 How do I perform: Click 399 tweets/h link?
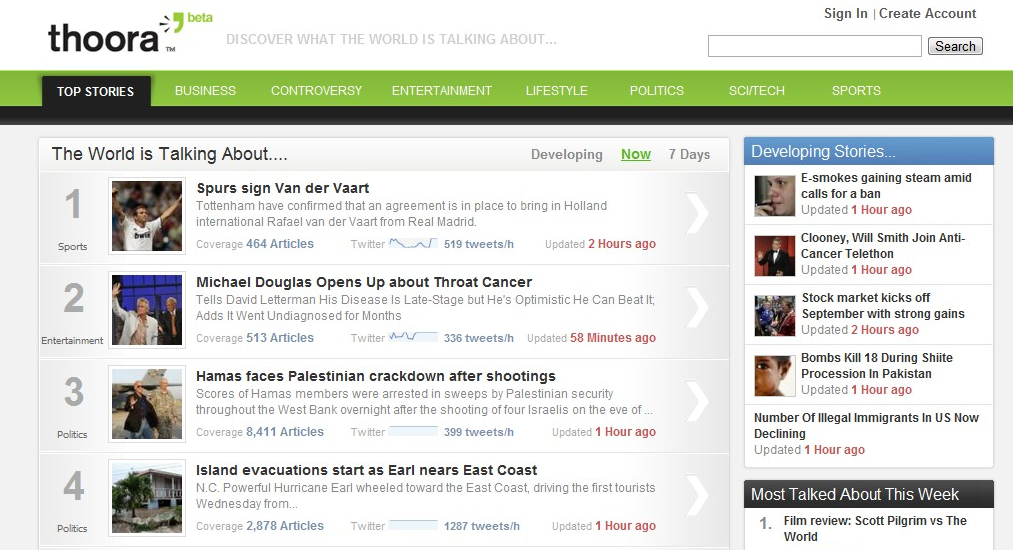point(479,432)
